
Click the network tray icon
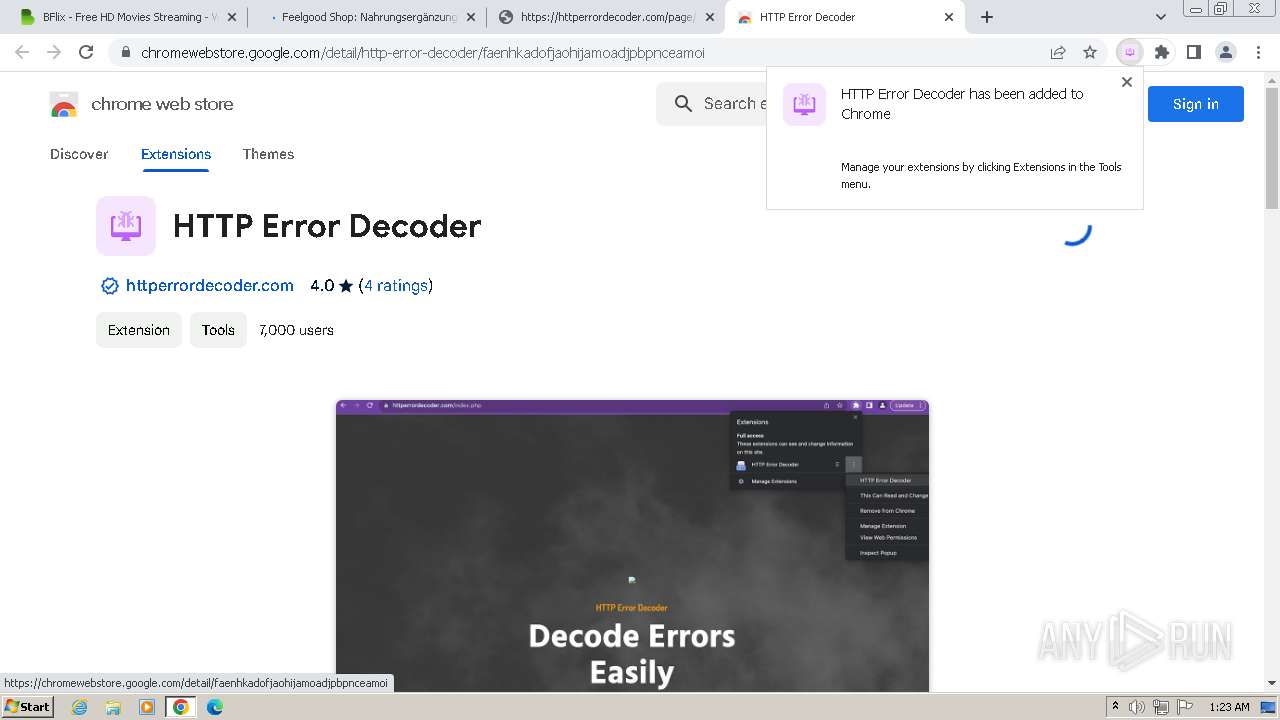[1160, 707]
